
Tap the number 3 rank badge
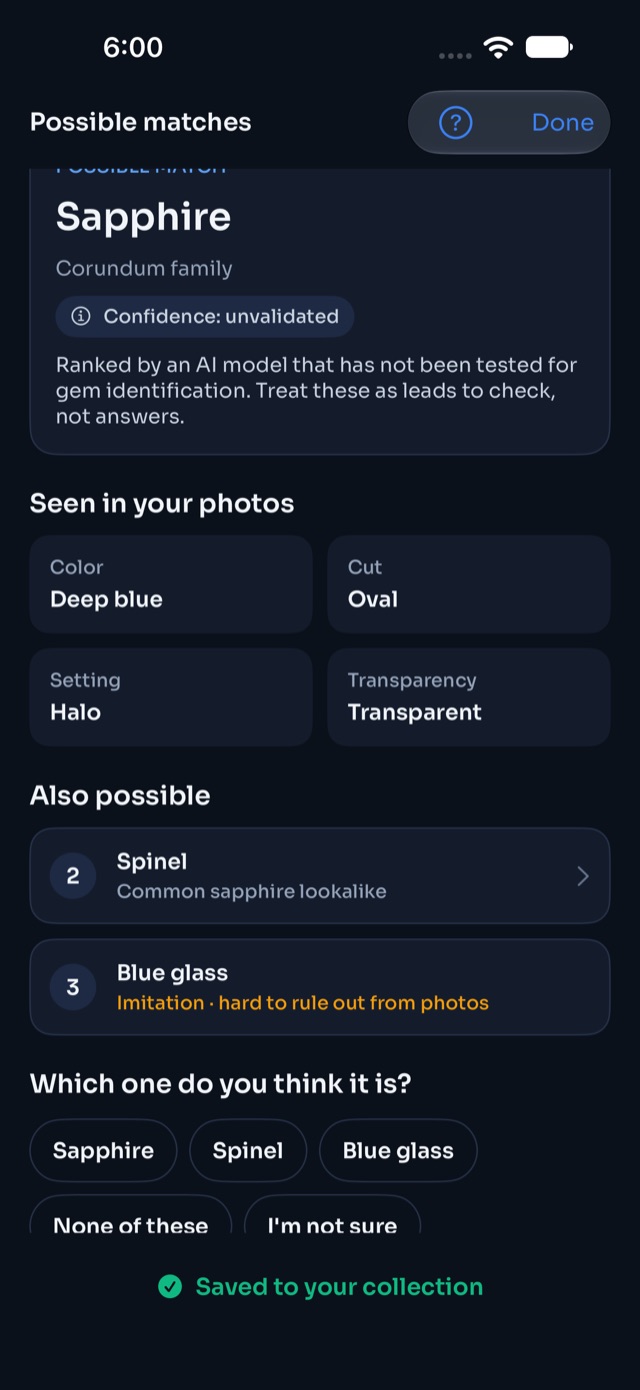[x=73, y=987]
